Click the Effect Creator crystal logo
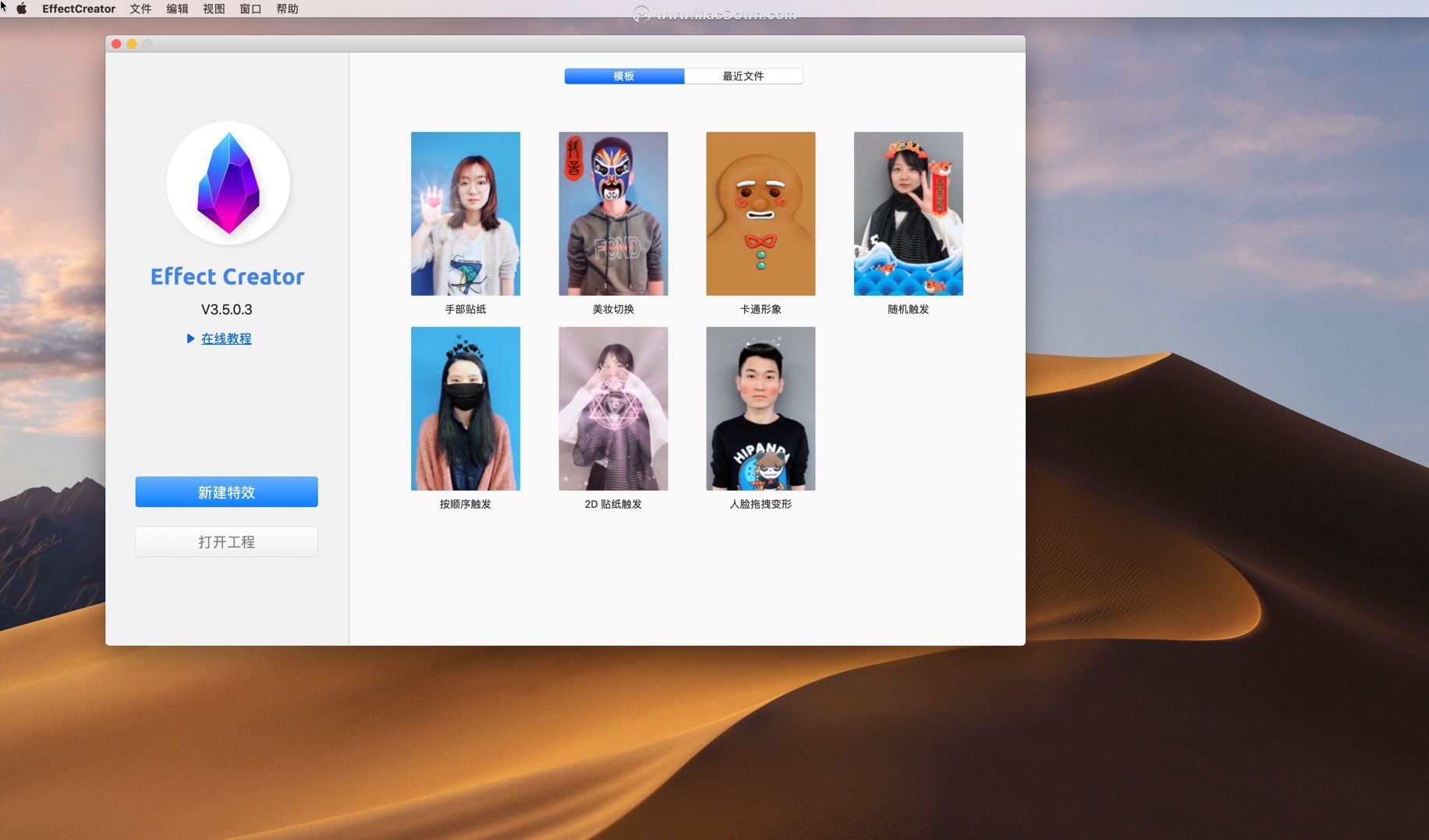1429x840 pixels. [228, 183]
